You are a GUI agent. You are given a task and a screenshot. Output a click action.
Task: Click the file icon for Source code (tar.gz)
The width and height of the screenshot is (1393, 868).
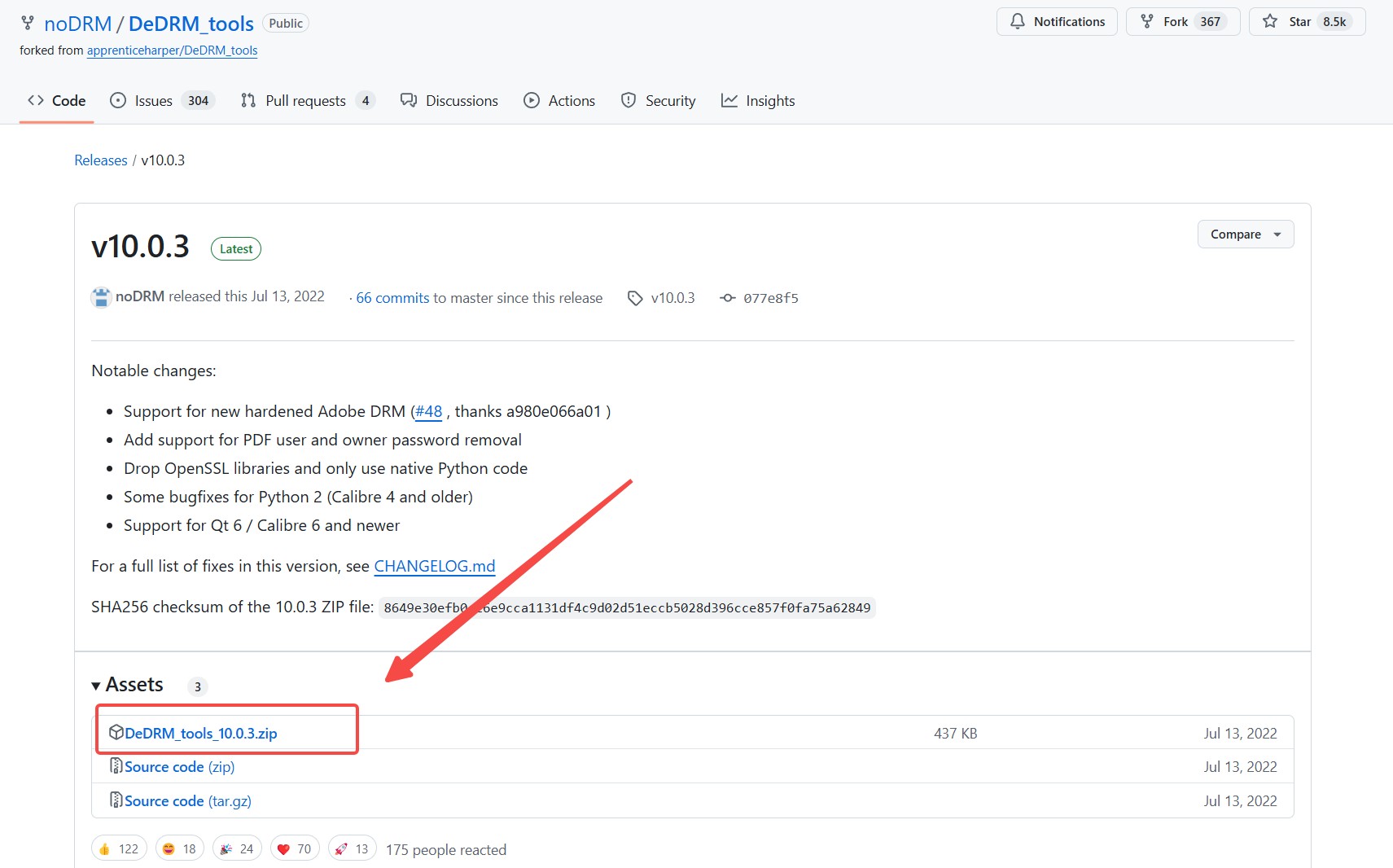pyautogui.click(x=116, y=800)
